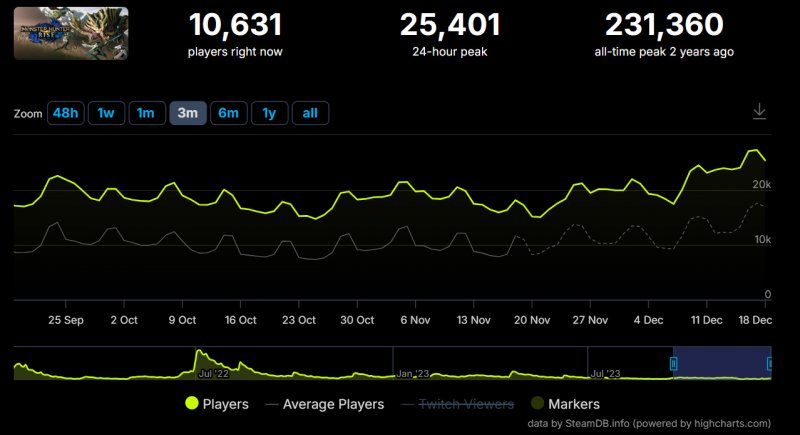Click the dark Markers legend circle icon

pyautogui.click(x=536, y=404)
